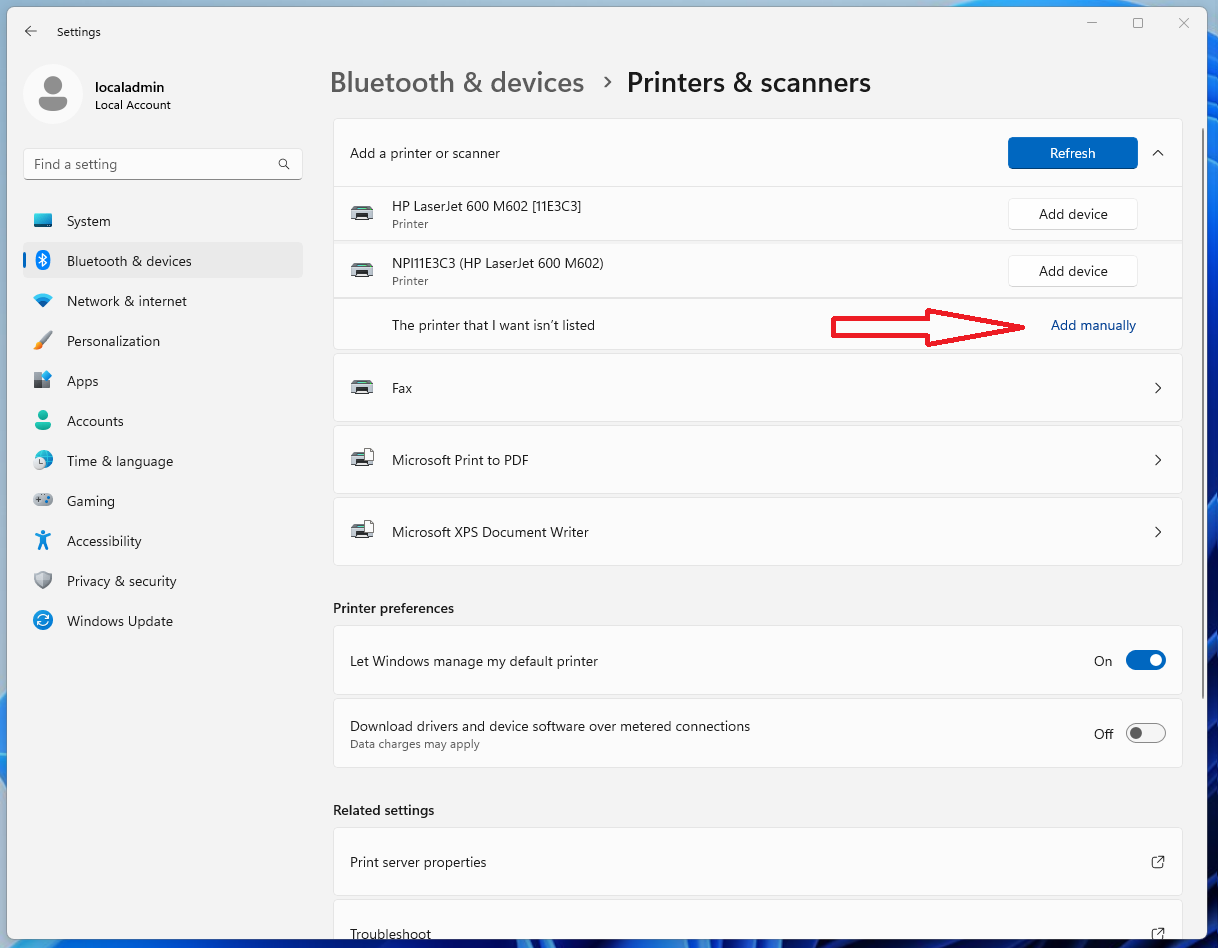Click the "Data charges may apply" text
The image size is (1218, 948).
tap(415, 744)
